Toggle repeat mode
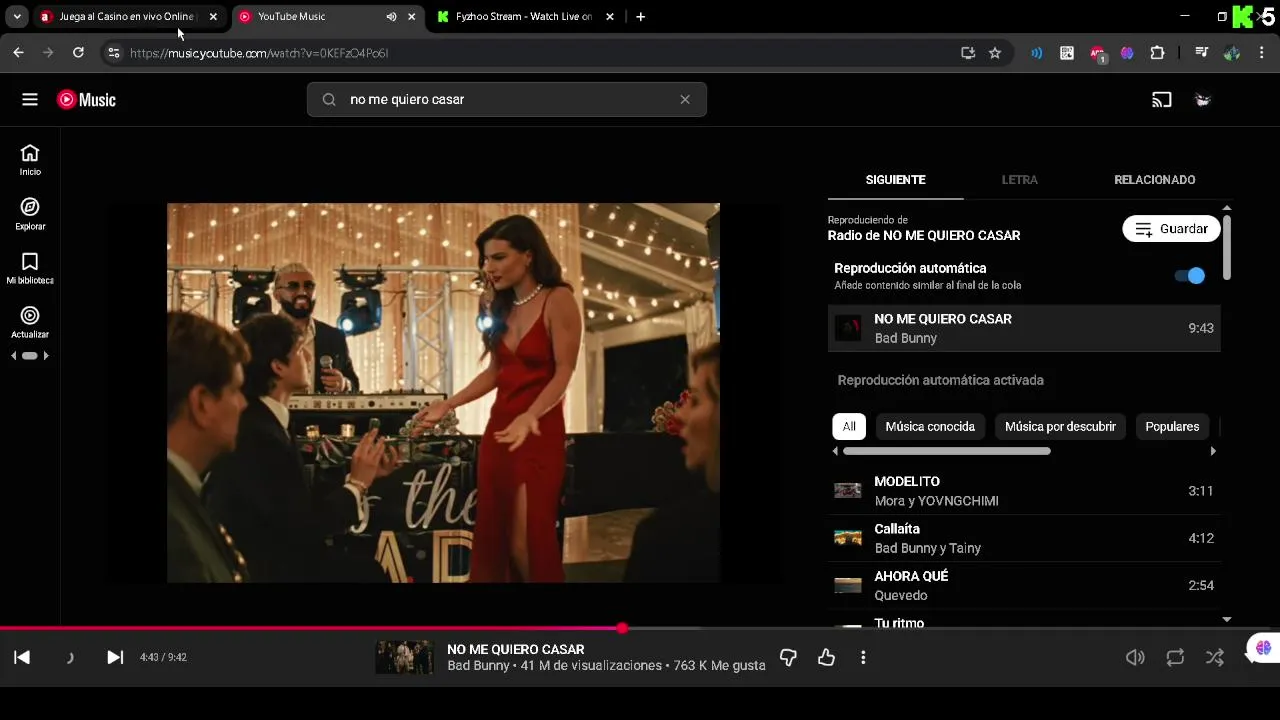1280x720 pixels. [1175, 657]
